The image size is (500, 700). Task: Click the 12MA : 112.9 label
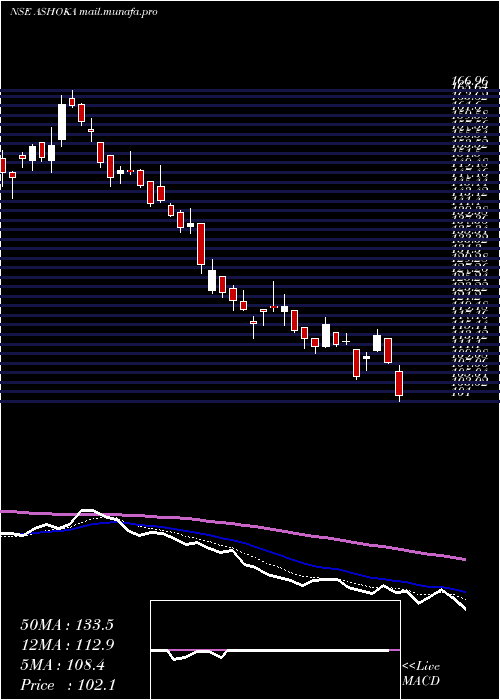click(x=67, y=645)
